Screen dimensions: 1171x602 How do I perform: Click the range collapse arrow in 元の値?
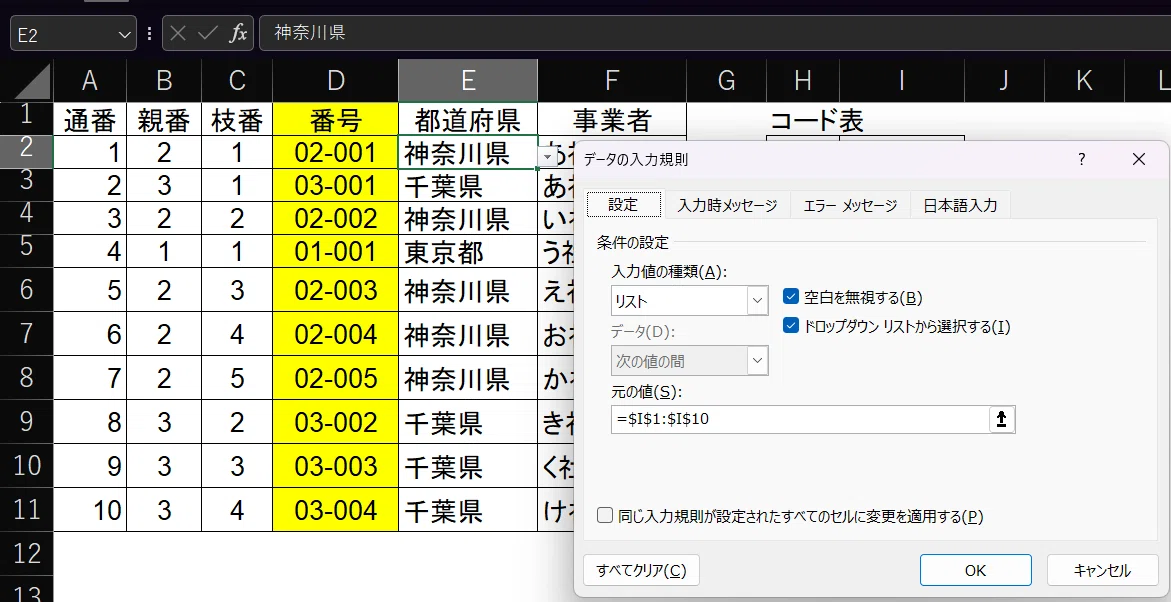pos(1001,419)
